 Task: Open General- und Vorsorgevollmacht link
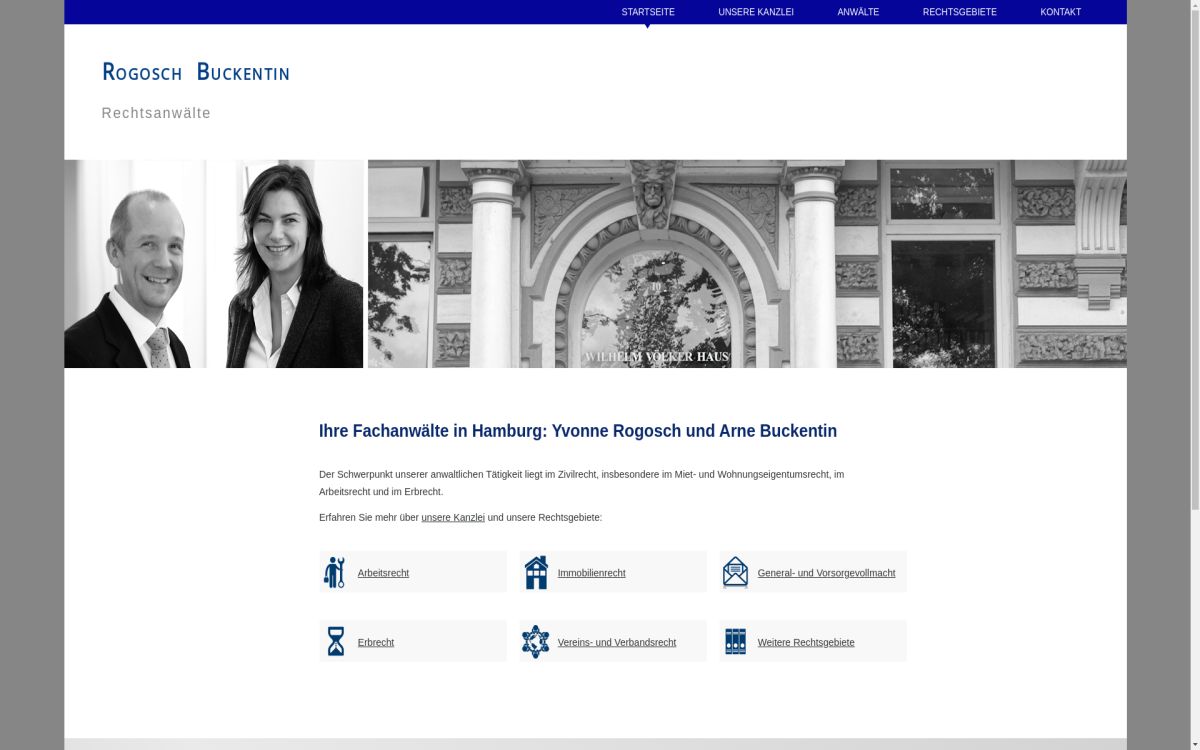click(x=826, y=573)
